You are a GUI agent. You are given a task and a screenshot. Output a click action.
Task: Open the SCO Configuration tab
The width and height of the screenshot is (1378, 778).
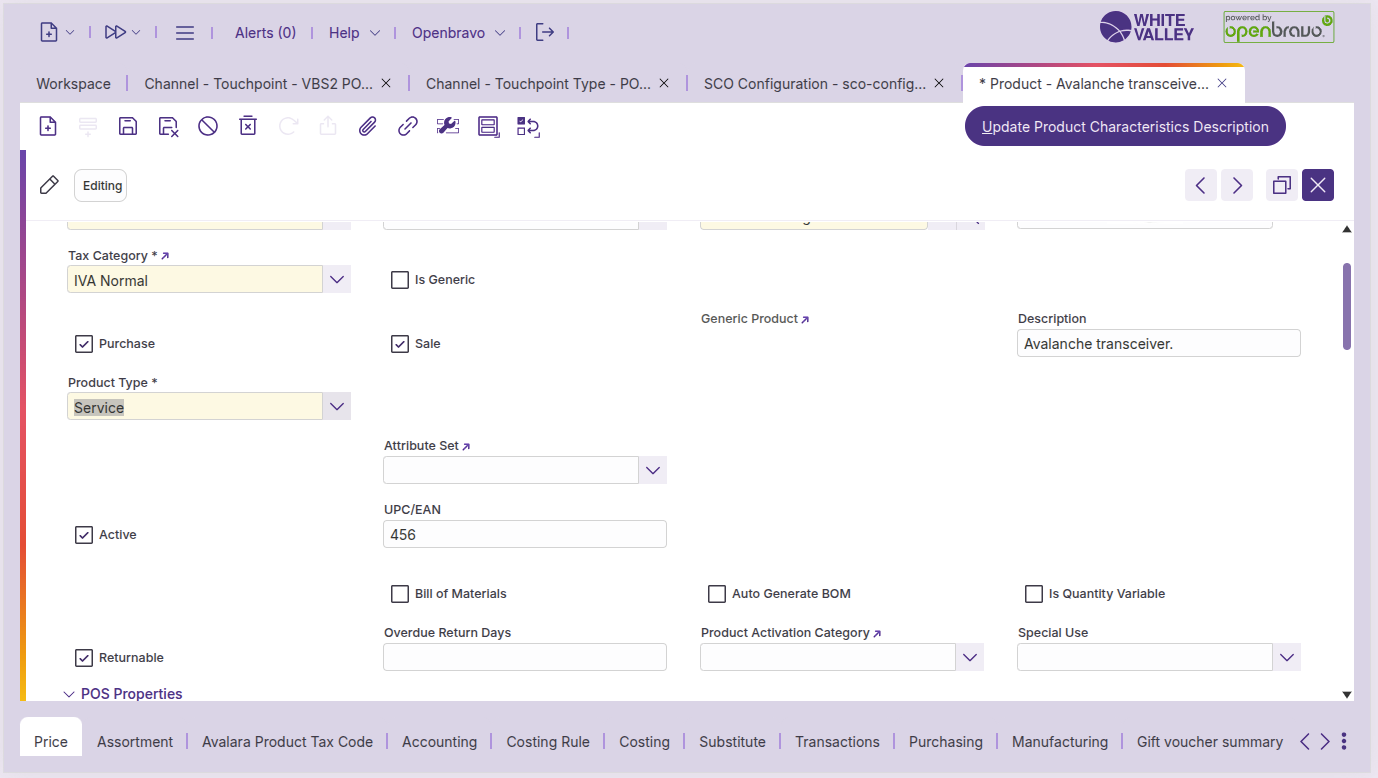pyautogui.click(x=814, y=84)
